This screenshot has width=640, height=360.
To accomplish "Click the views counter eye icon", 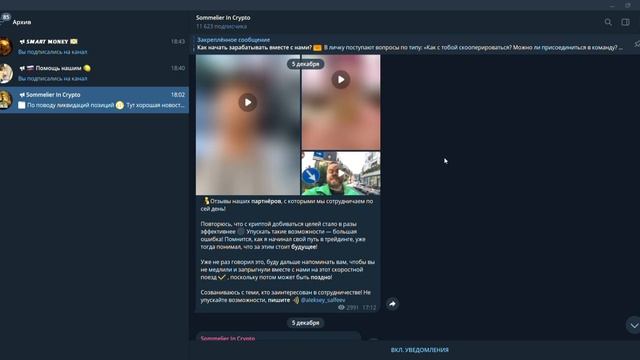I will click(341, 307).
